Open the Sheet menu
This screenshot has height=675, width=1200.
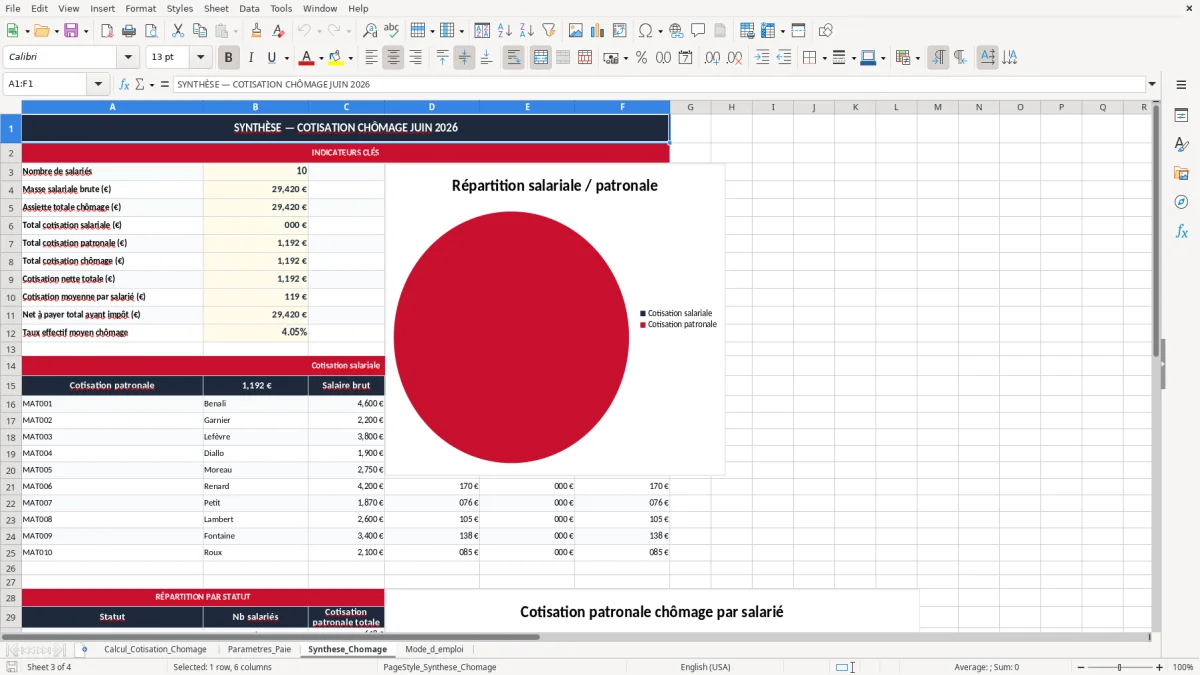tap(216, 8)
